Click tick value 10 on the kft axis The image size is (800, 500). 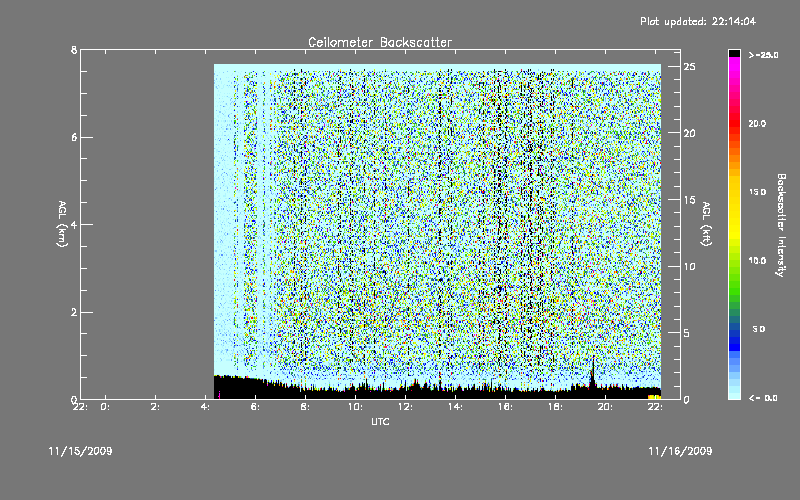[690, 266]
